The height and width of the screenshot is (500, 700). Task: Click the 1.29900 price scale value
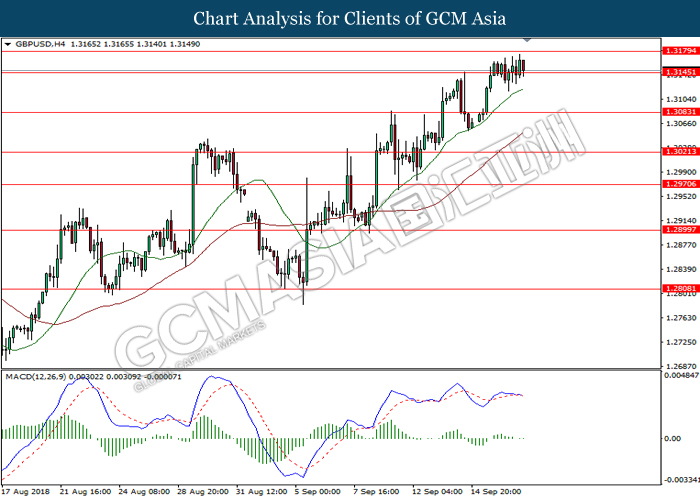click(681, 172)
